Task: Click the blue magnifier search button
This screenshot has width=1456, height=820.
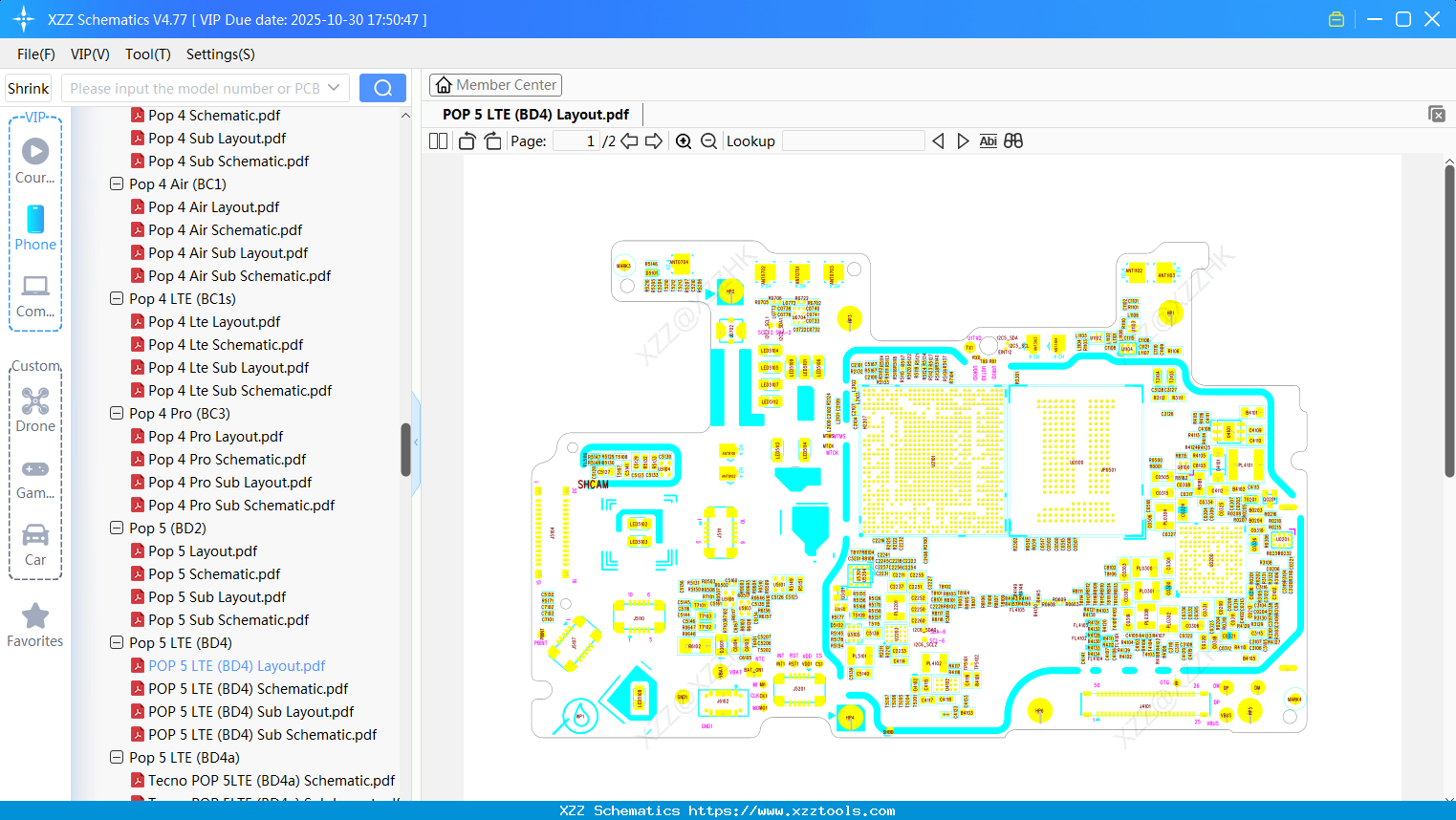Action: pos(381,87)
